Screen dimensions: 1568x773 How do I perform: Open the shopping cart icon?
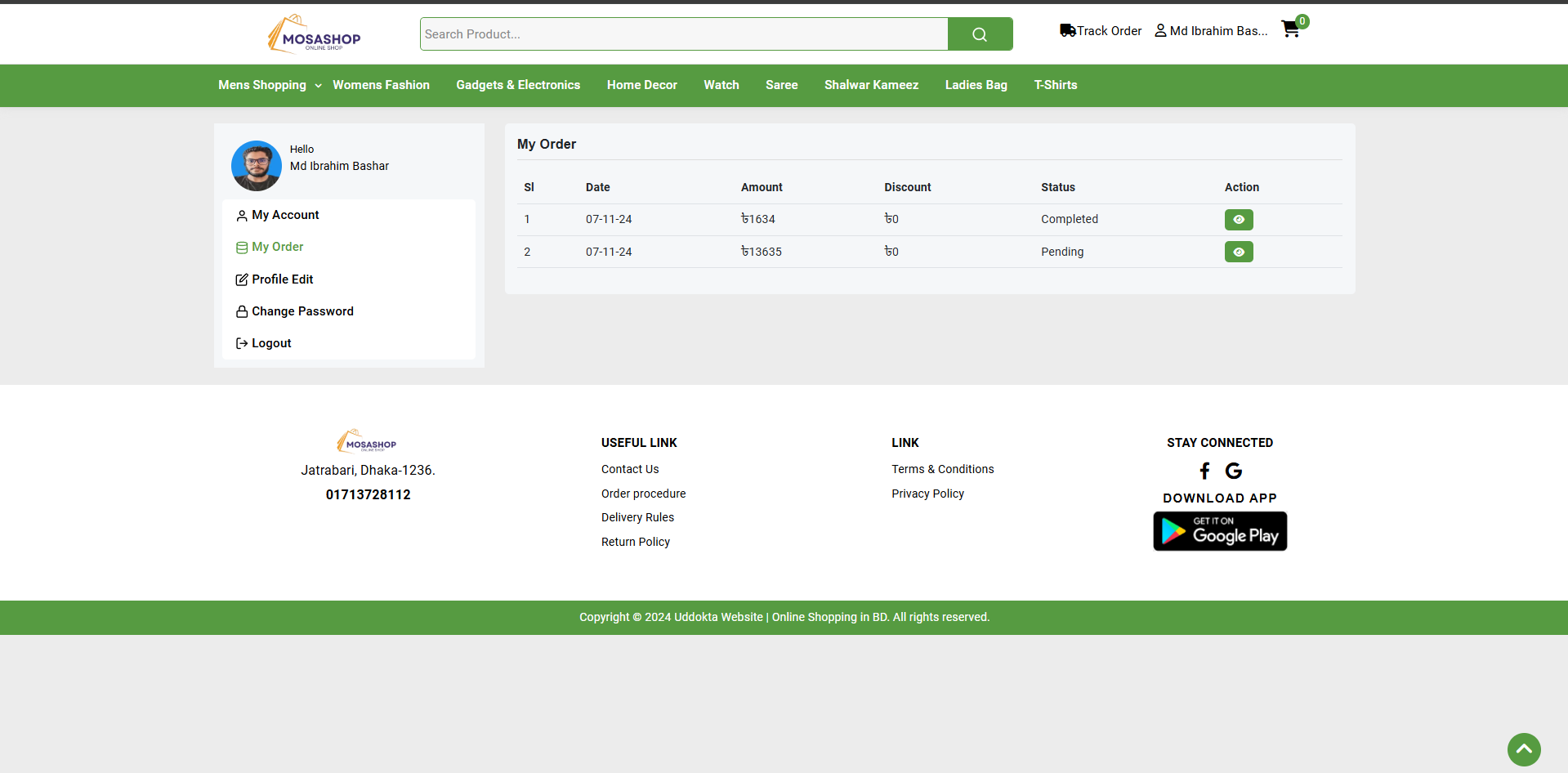(x=1291, y=29)
